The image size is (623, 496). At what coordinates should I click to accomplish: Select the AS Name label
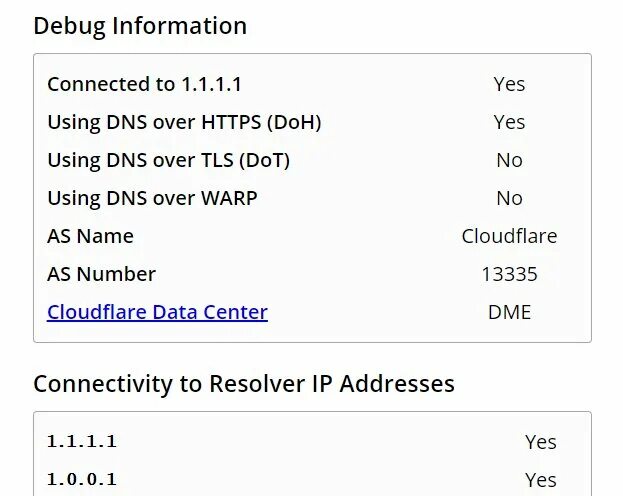coord(90,236)
